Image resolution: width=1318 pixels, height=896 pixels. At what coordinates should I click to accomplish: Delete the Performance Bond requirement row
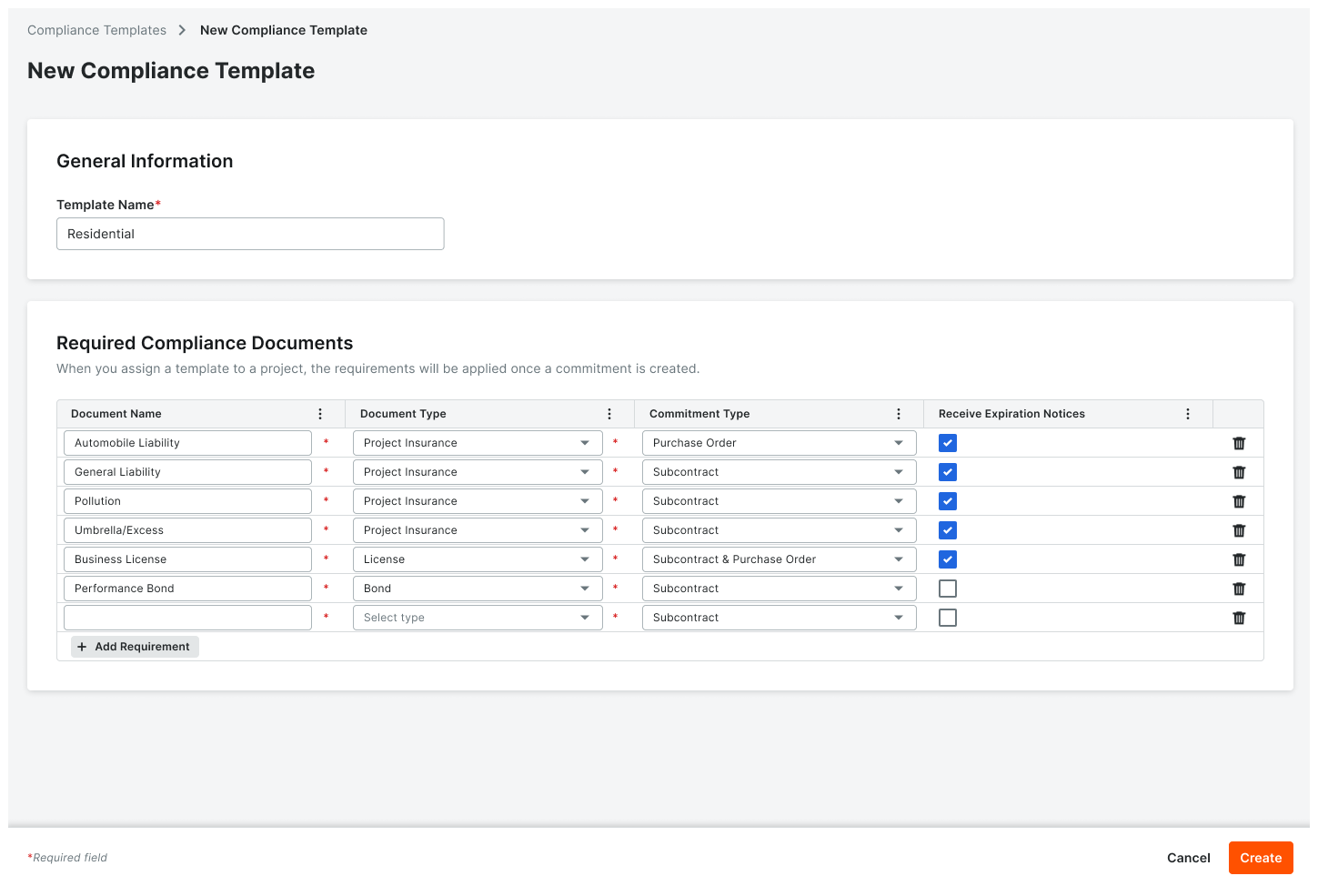pyautogui.click(x=1239, y=589)
